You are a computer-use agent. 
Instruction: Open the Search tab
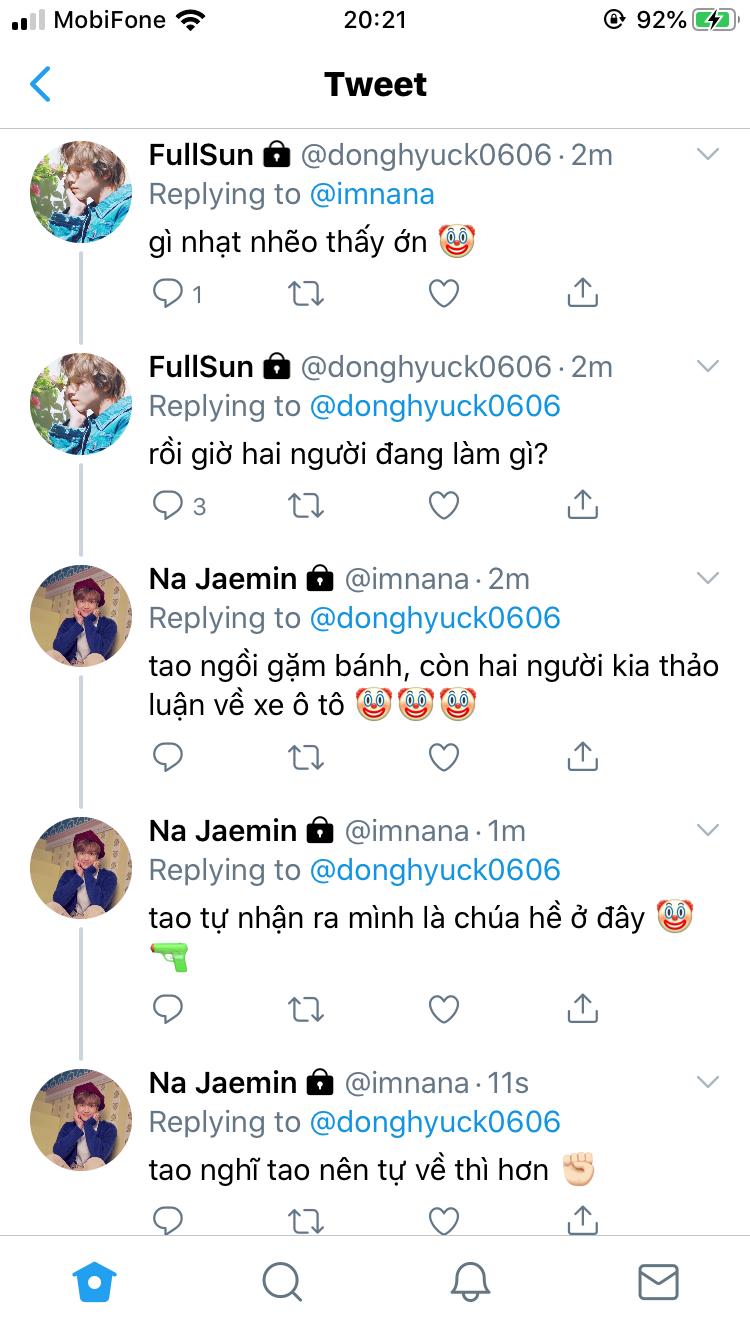[282, 1281]
